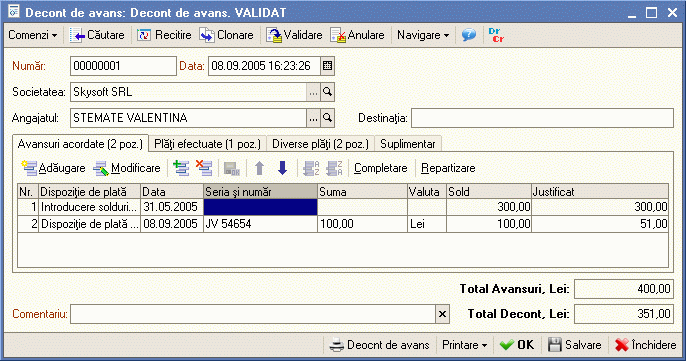Click the Validare toolbar icon
The image size is (686, 361).
274,35
